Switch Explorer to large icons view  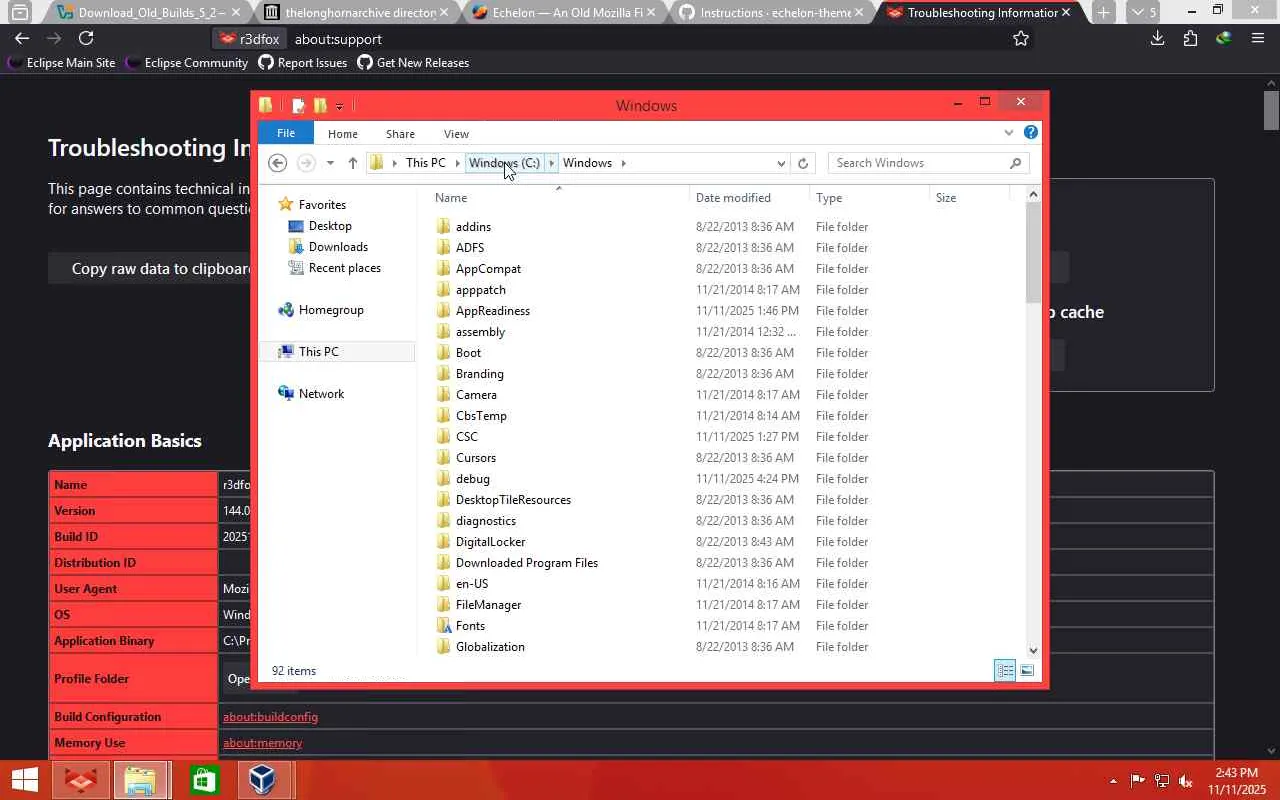tap(1026, 670)
